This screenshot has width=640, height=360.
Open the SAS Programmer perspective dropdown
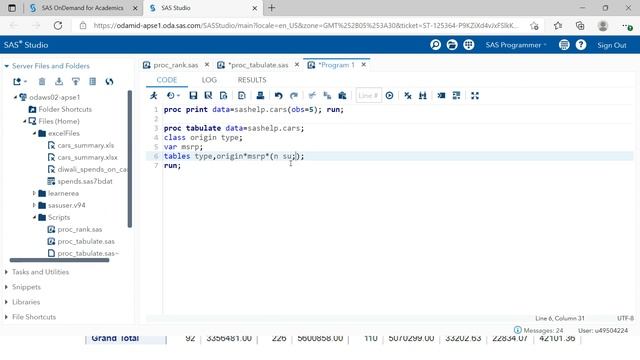pyautogui.click(x=516, y=45)
